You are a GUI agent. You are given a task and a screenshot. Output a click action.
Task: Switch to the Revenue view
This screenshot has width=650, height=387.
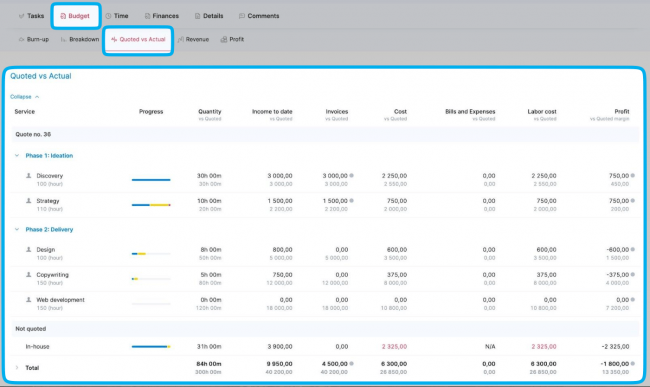[x=193, y=39]
